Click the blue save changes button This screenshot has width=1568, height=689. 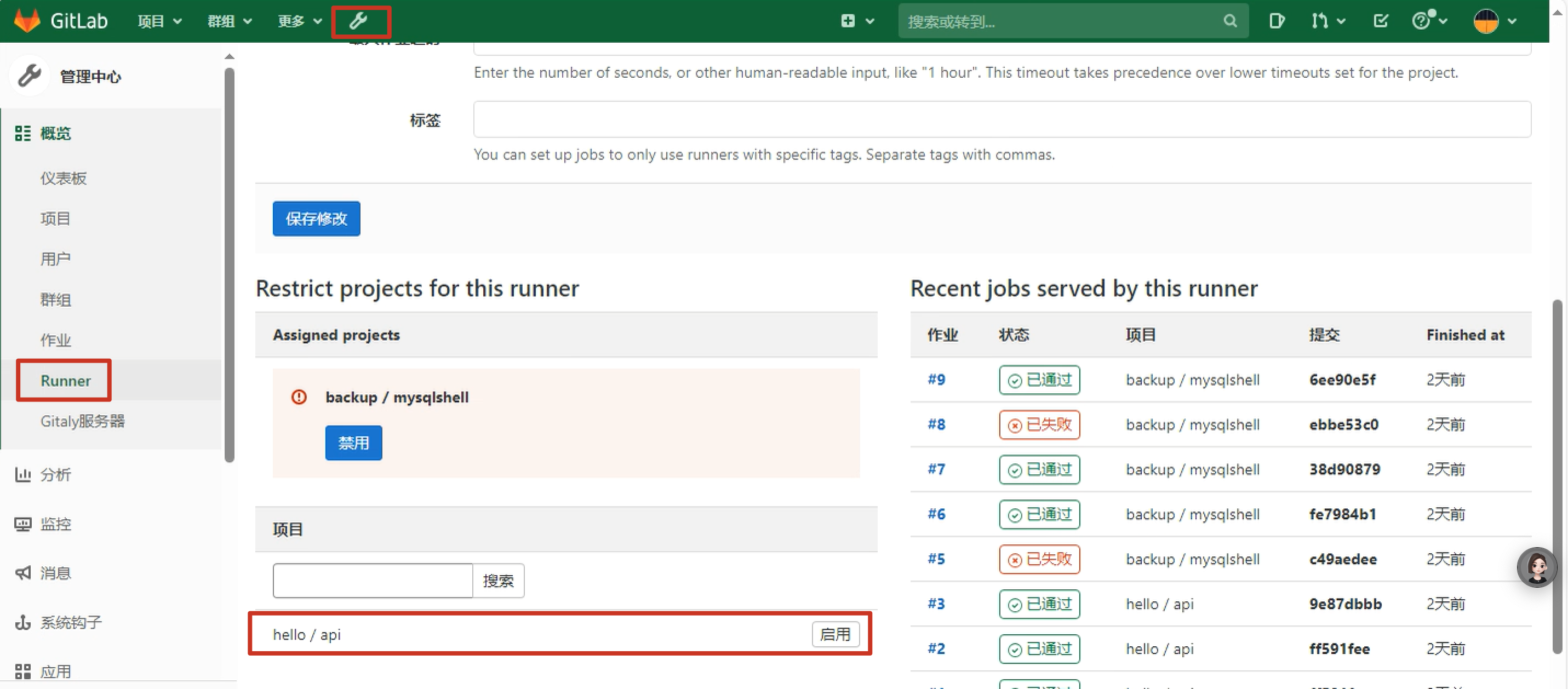[316, 219]
